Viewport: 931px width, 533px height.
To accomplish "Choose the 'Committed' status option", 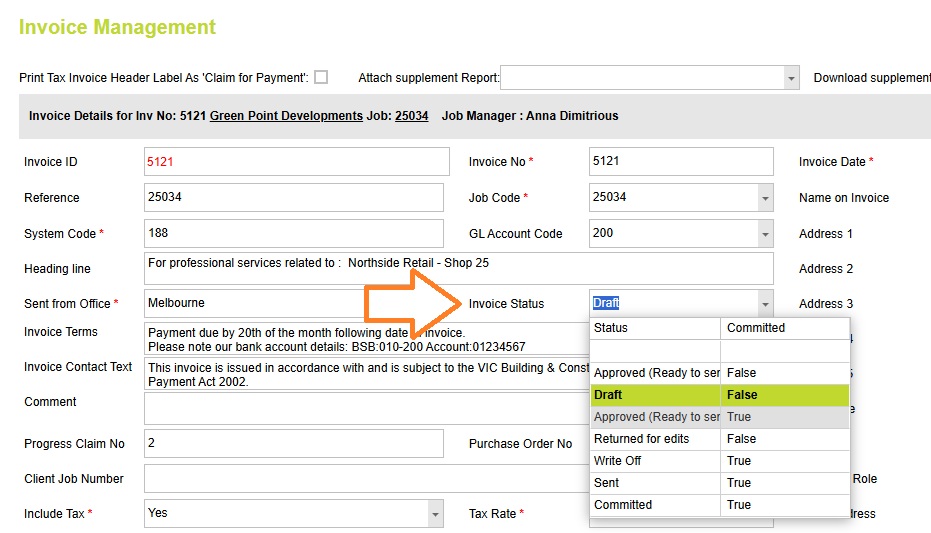I will [655, 505].
